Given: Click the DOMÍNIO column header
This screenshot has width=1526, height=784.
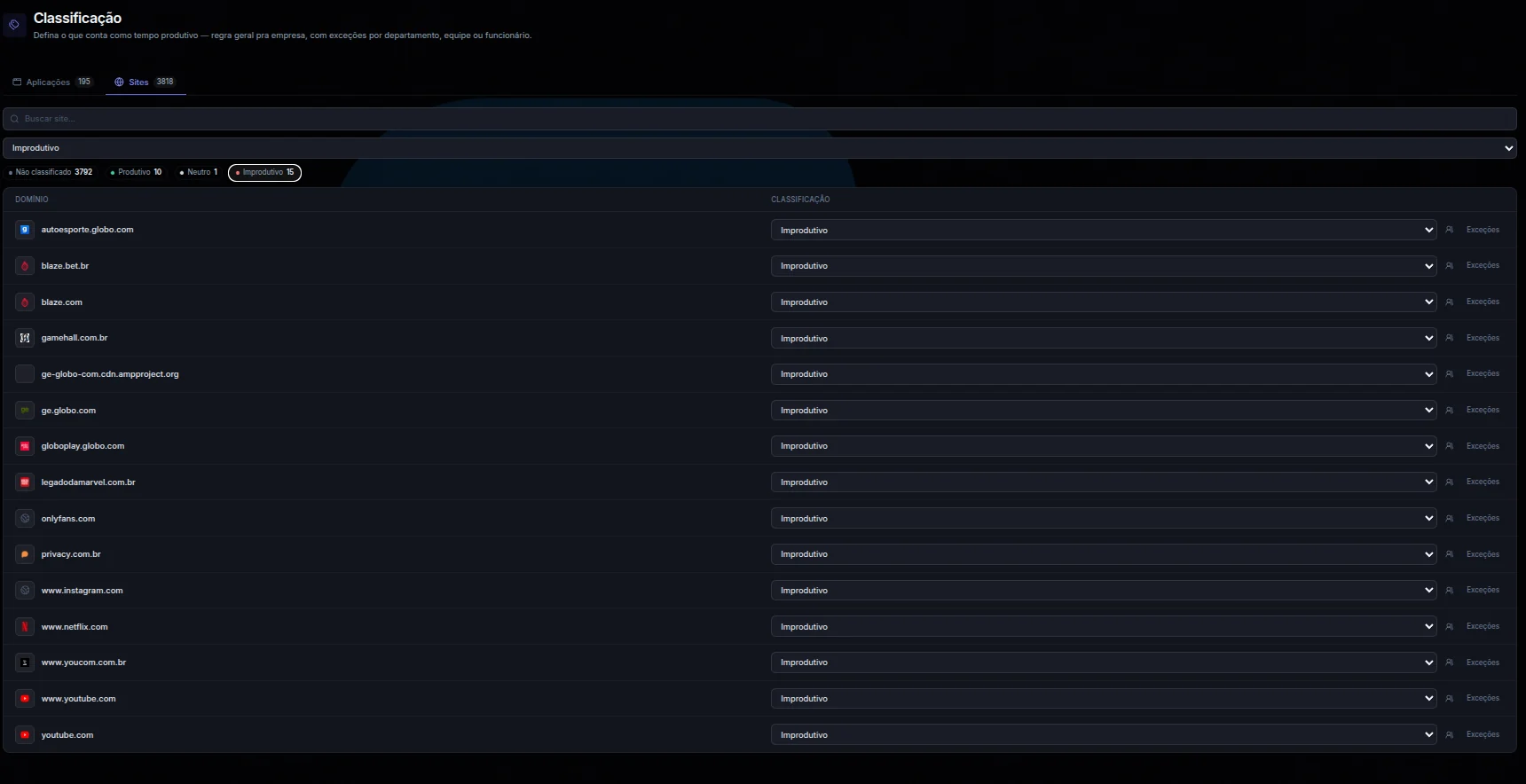Looking at the screenshot, I should point(32,200).
